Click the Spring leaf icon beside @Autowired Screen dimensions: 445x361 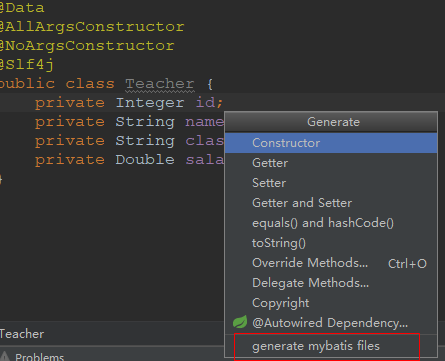(x=240, y=322)
